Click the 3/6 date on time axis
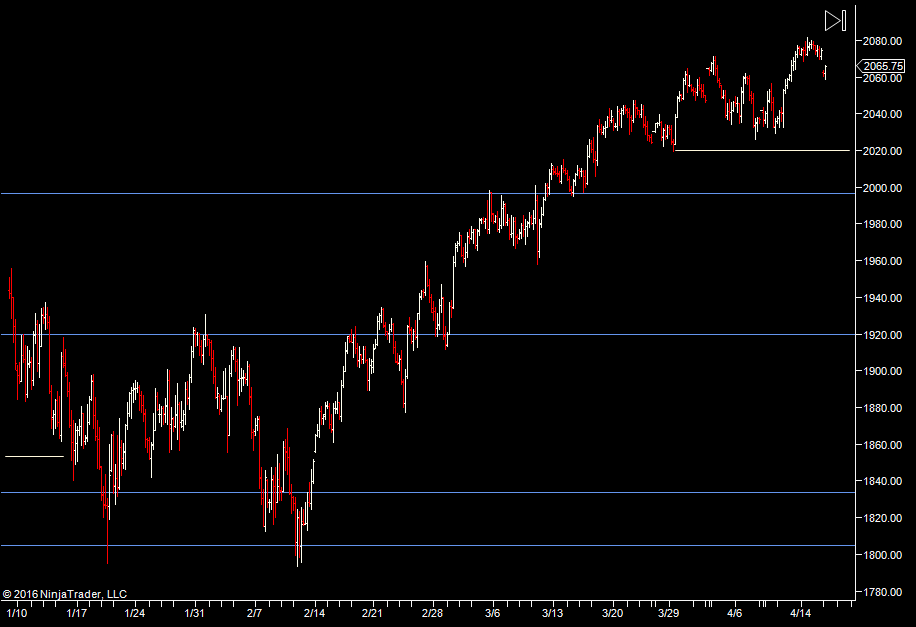Viewport: 916px width, 627px height. tap(493, 612)
